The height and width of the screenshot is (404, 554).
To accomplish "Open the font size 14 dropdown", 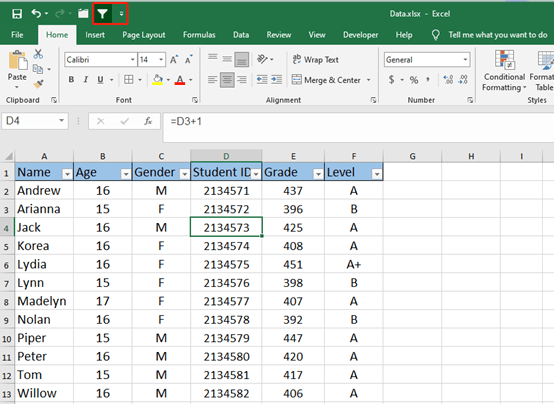I will point(161,60).
